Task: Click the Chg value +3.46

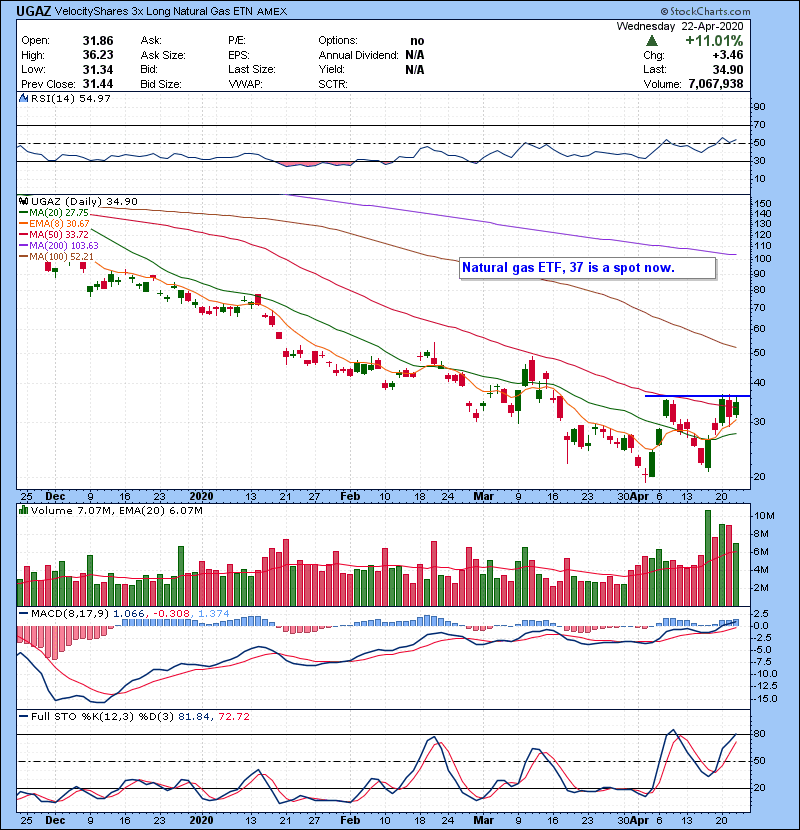Action: [x=727, y=55]
